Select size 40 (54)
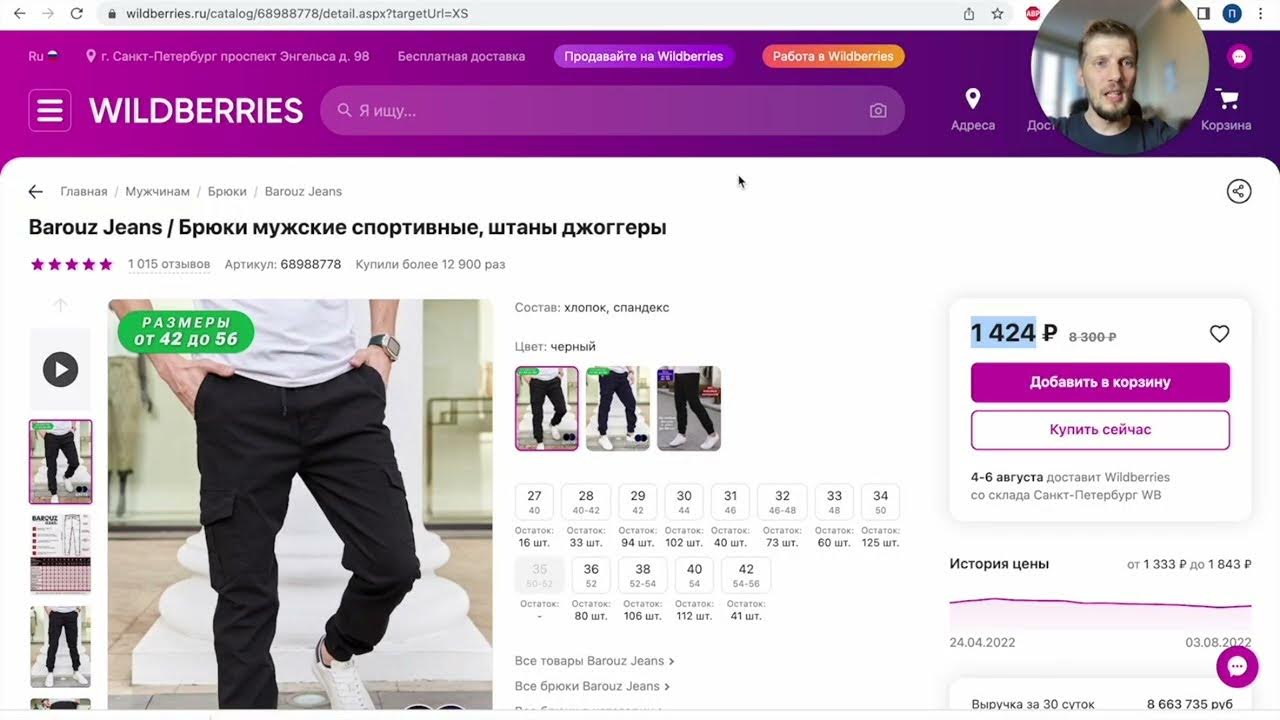Image resolution: width=1280 pixels, height=720 pixels. (694, 575)
